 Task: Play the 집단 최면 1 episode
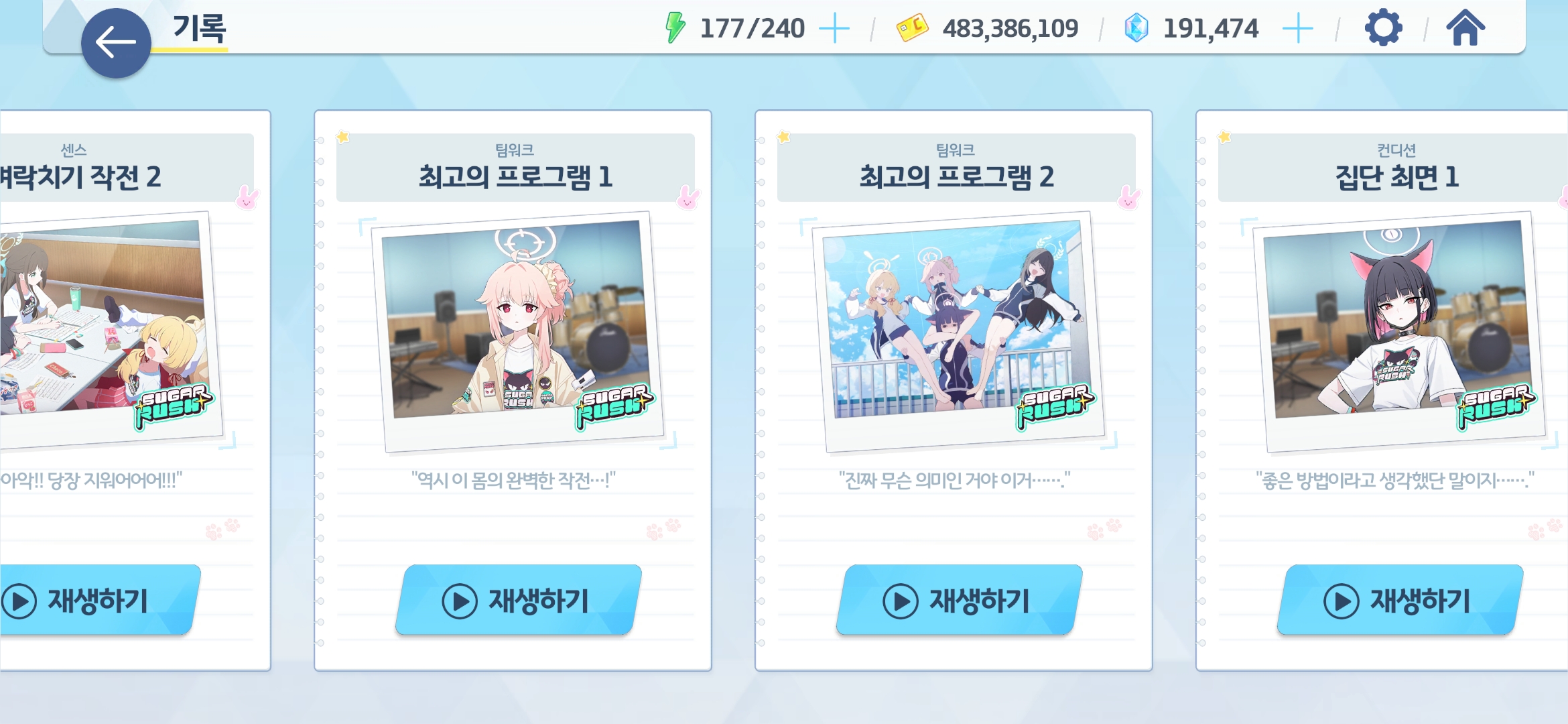pos(1400,600)
